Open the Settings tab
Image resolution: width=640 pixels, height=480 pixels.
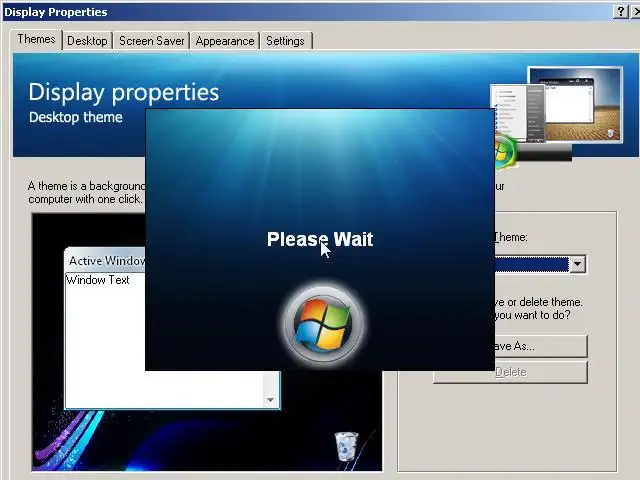[285, 41]
